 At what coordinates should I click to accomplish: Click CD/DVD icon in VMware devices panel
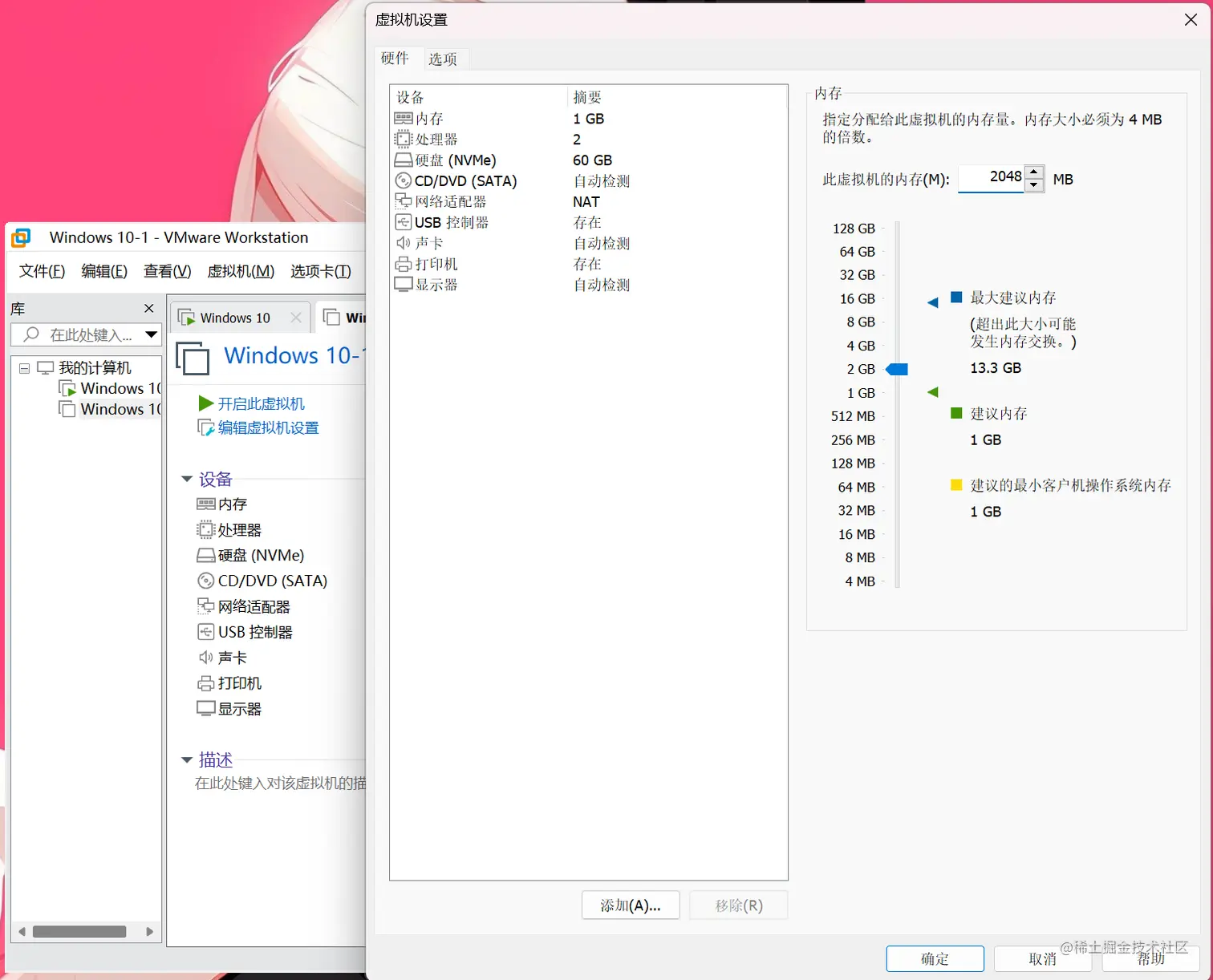pos(206,581)
